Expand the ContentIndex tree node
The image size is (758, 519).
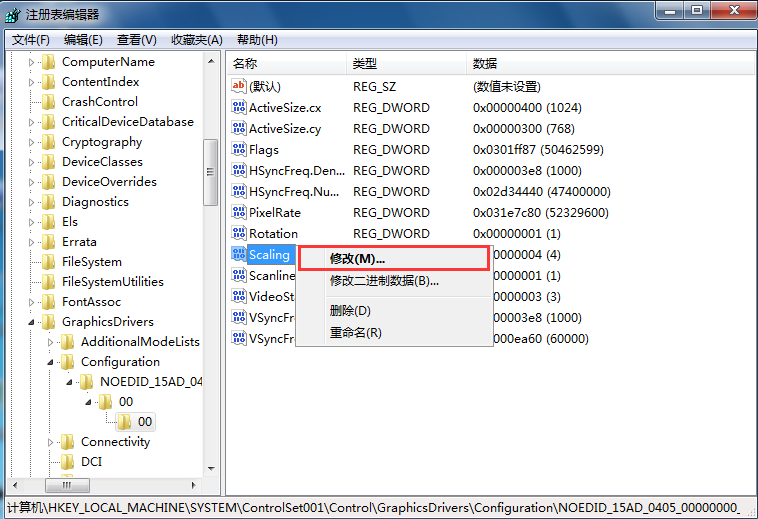31,82
